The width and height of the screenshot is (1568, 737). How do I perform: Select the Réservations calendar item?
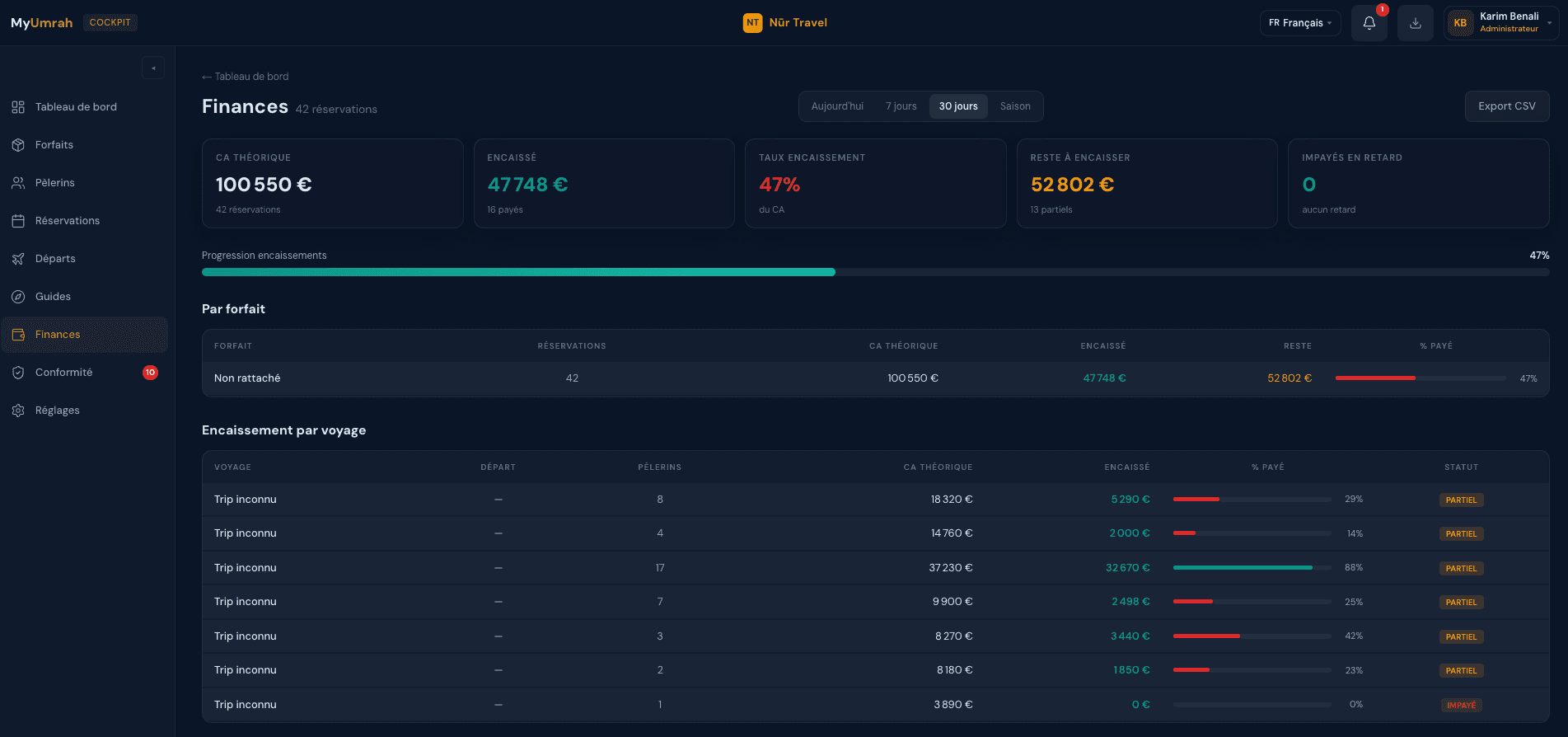pyautogui.click(x=67, y=221)
